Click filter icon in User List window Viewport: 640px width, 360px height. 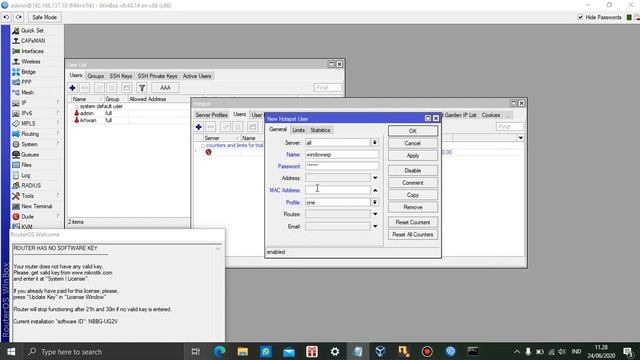pyautogui.click(x=142, y=88)
